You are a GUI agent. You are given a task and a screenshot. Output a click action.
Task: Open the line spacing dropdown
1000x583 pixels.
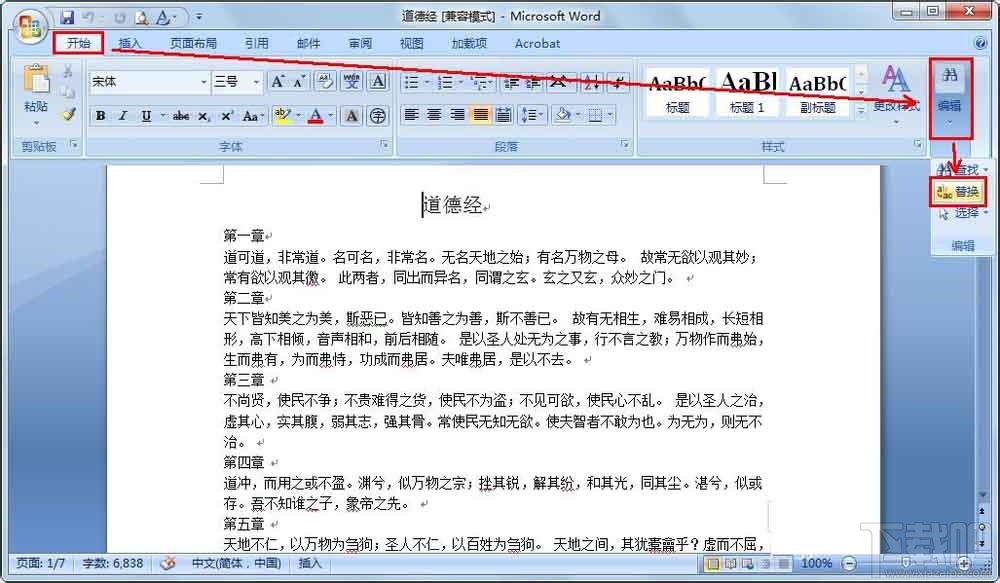click(x=531, y=115)
